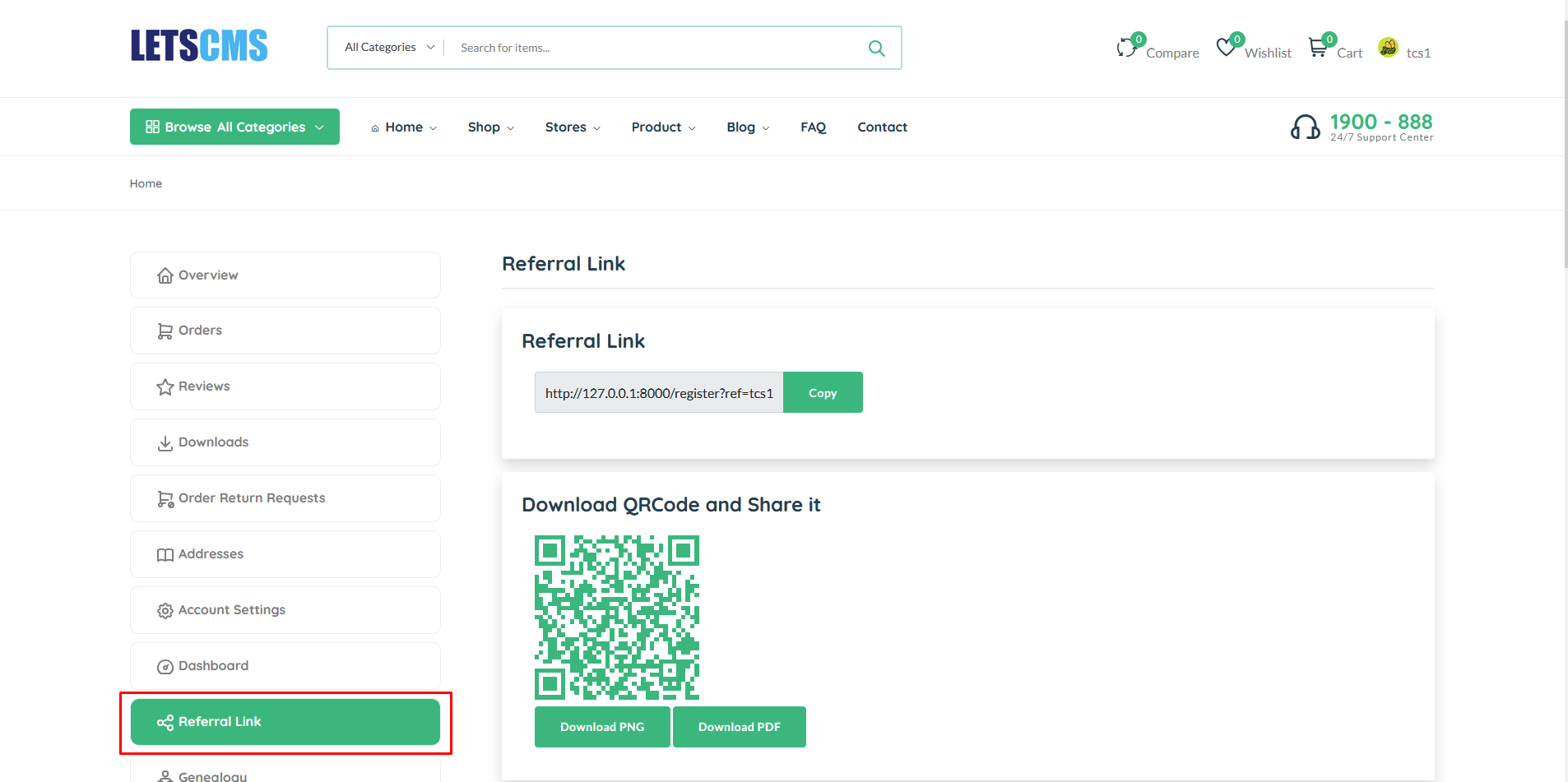This screenshot has height=782, width=1568.
Task: Copy the referral link
Action: coord(822,392)
